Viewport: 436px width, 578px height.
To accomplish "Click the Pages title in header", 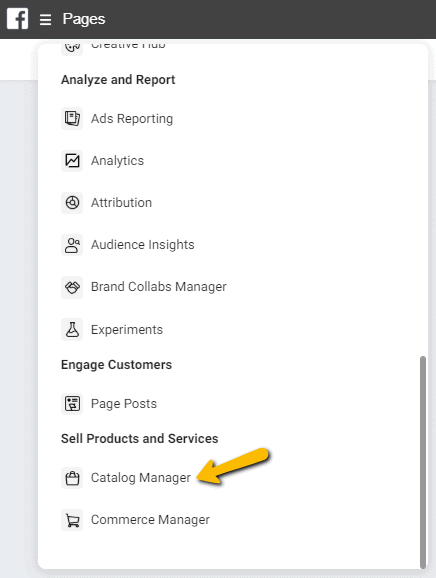I will pos(84,19).
